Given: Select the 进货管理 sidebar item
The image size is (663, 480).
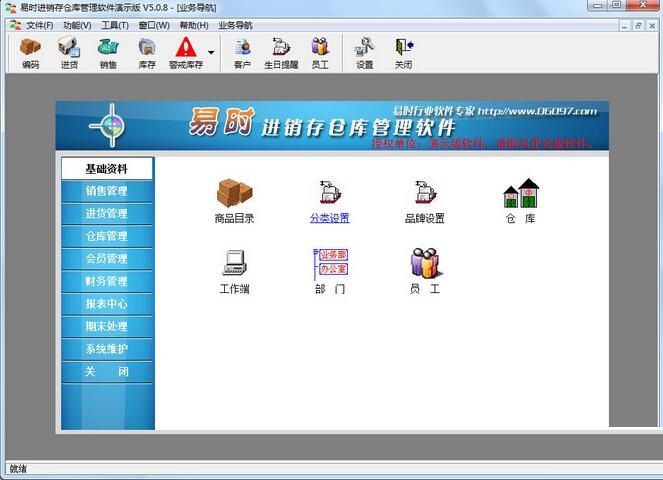Looking at the screenshot, I should click(x=107, y=214).
